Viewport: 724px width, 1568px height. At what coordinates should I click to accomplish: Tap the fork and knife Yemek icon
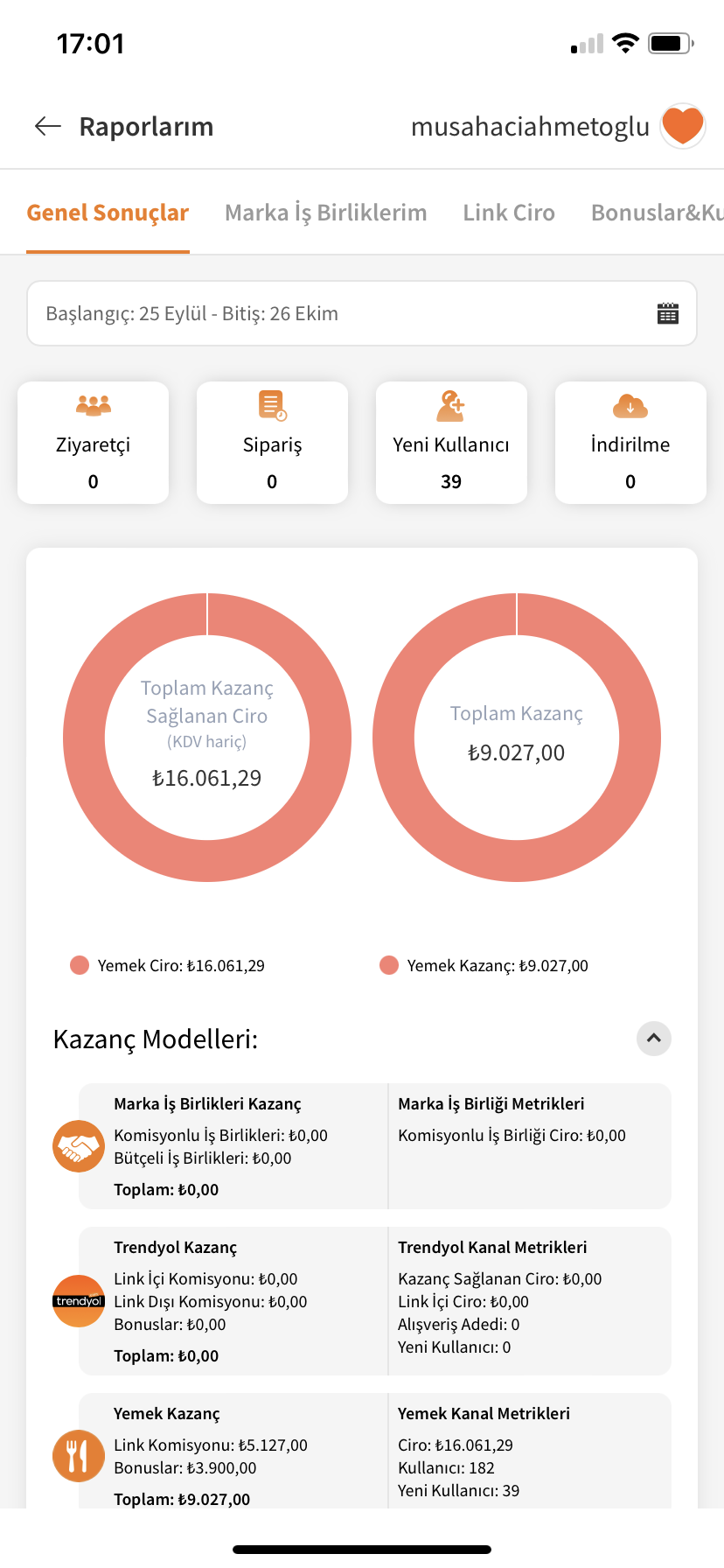tap(79, 1456)
